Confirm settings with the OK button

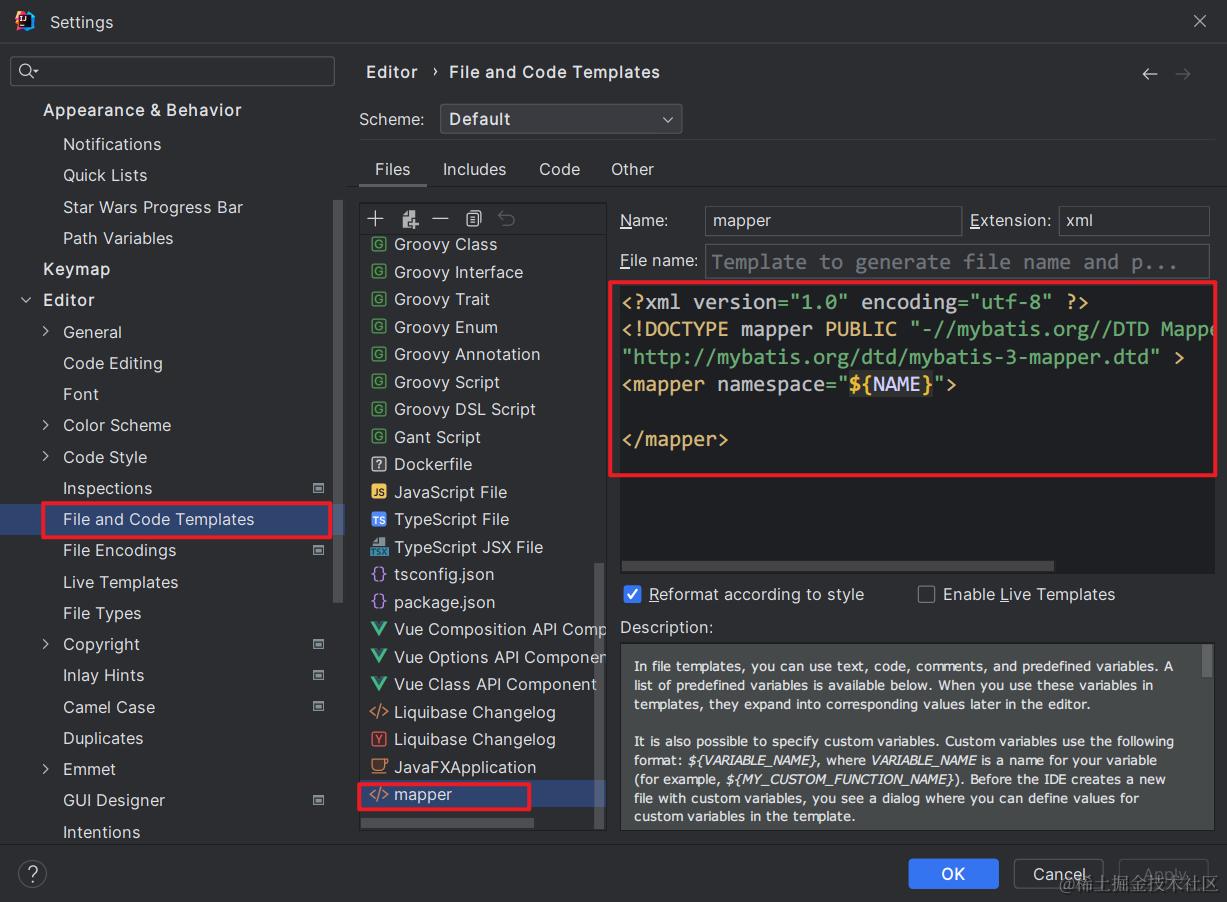click(953, 874)
